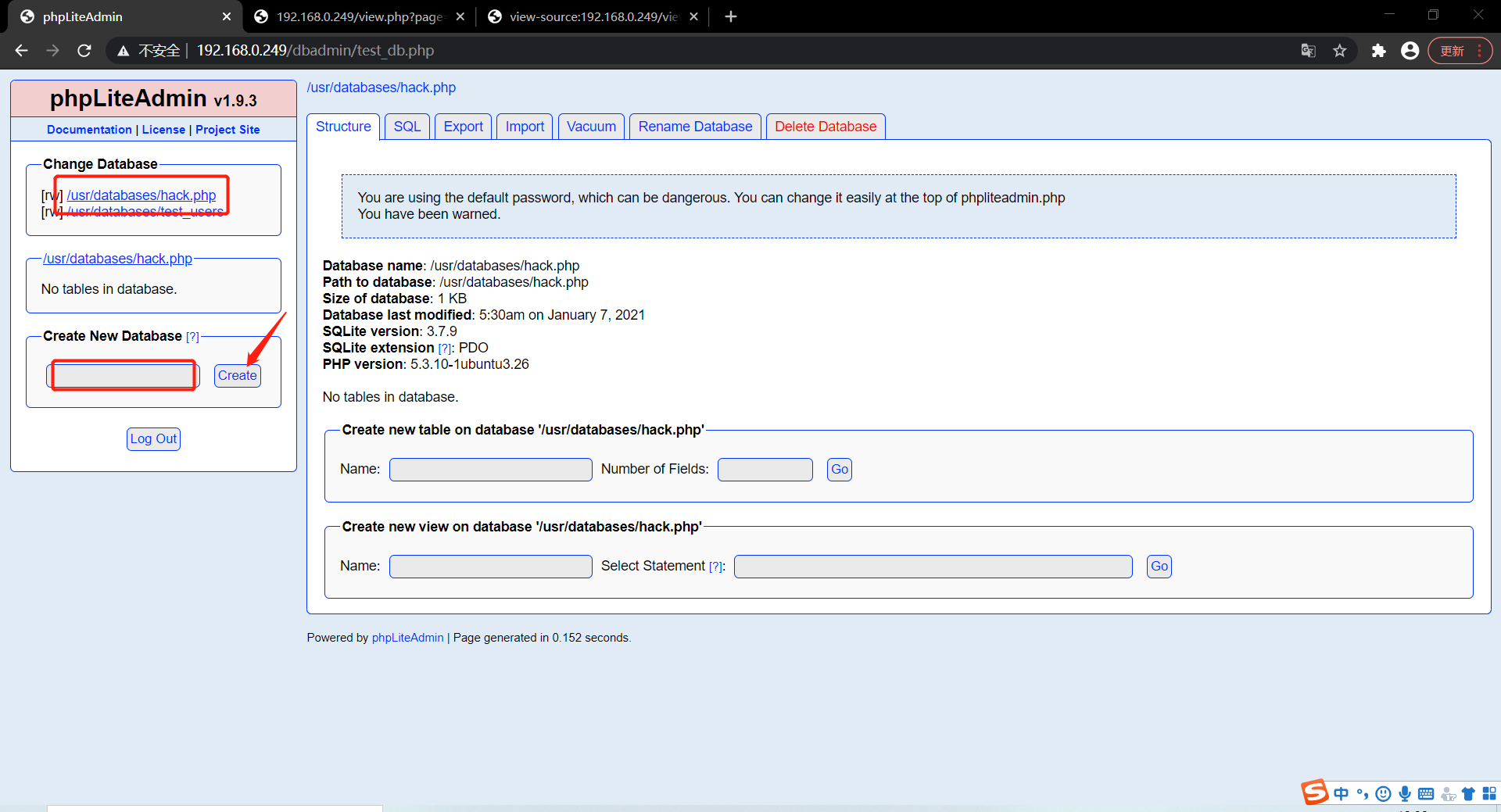Viewport: 1501px width, 812px height.
Task: Select /usr/databases/hack.php in Change Database
Action: point(142,195)
